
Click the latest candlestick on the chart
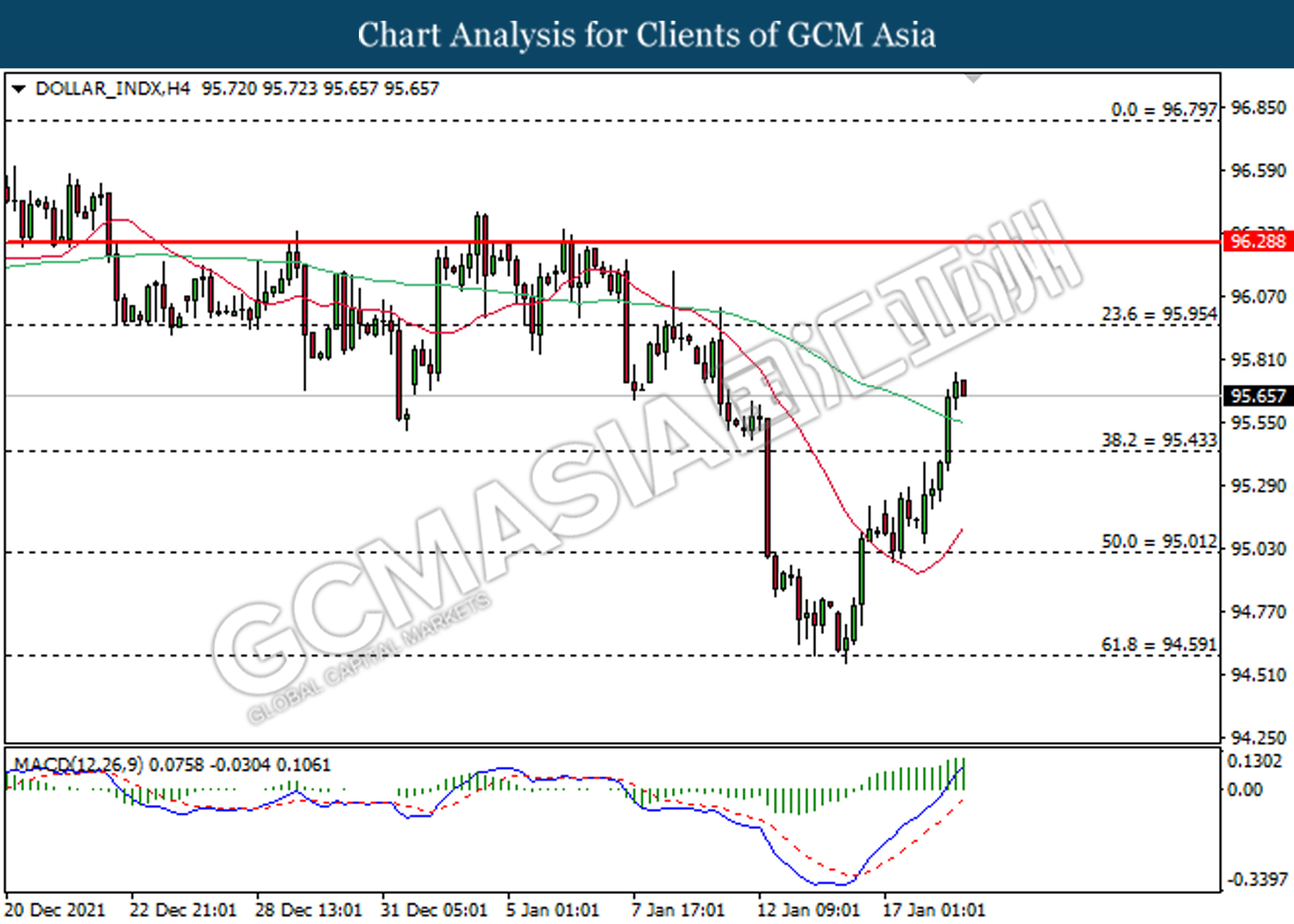[963, 388]
